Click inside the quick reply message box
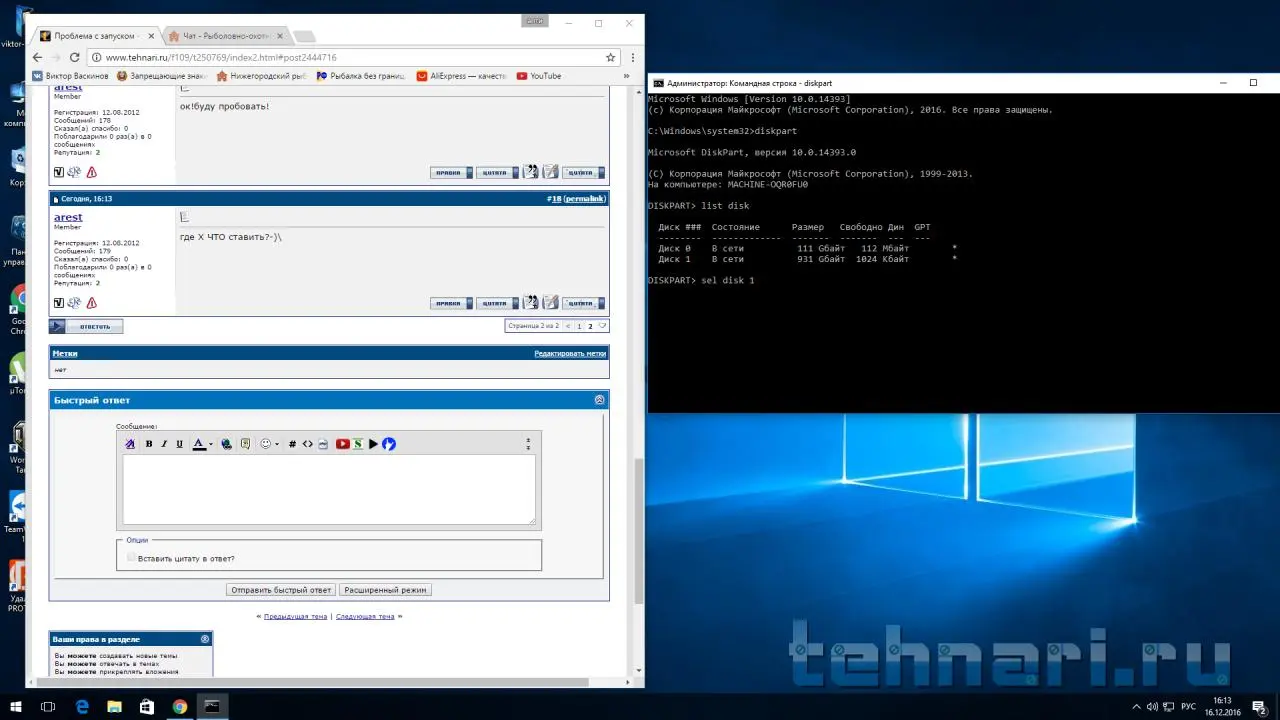 329,490
